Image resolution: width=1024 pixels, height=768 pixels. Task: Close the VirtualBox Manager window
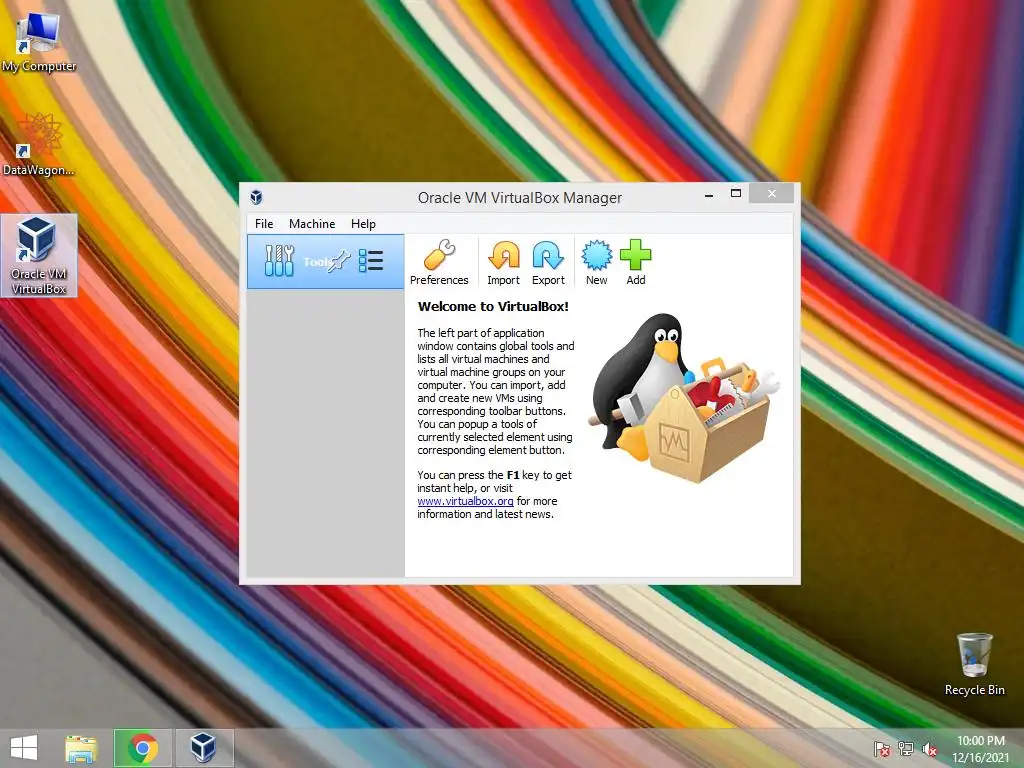click(x=771, y=193)
